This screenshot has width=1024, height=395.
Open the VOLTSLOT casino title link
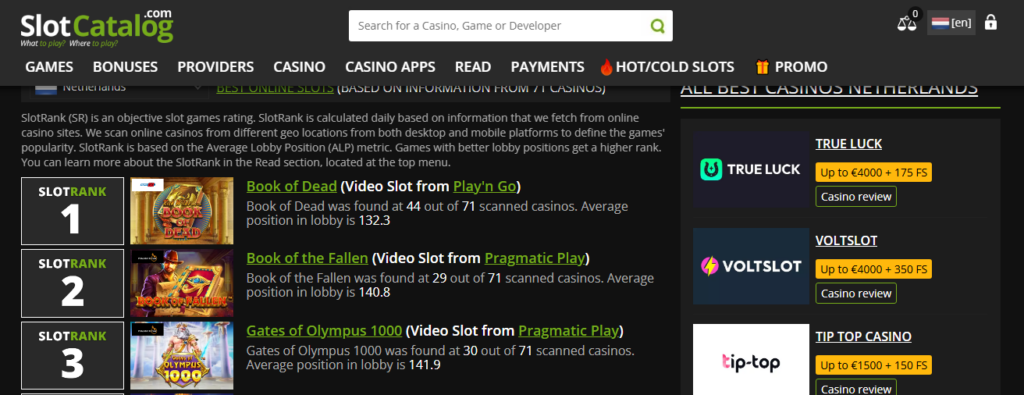tap(846, 241)
